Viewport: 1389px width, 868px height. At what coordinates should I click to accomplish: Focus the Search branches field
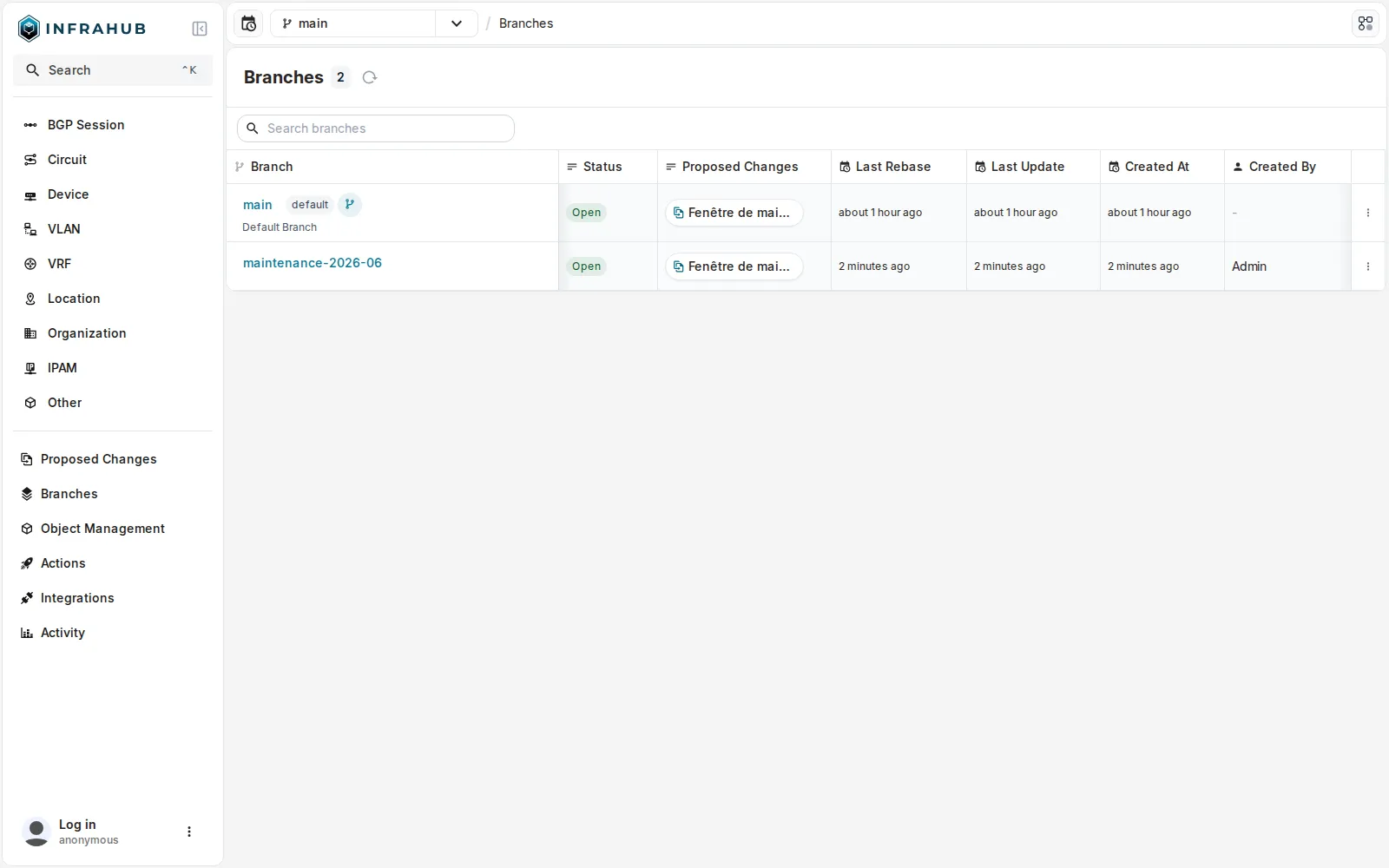[x=376, y=128]
